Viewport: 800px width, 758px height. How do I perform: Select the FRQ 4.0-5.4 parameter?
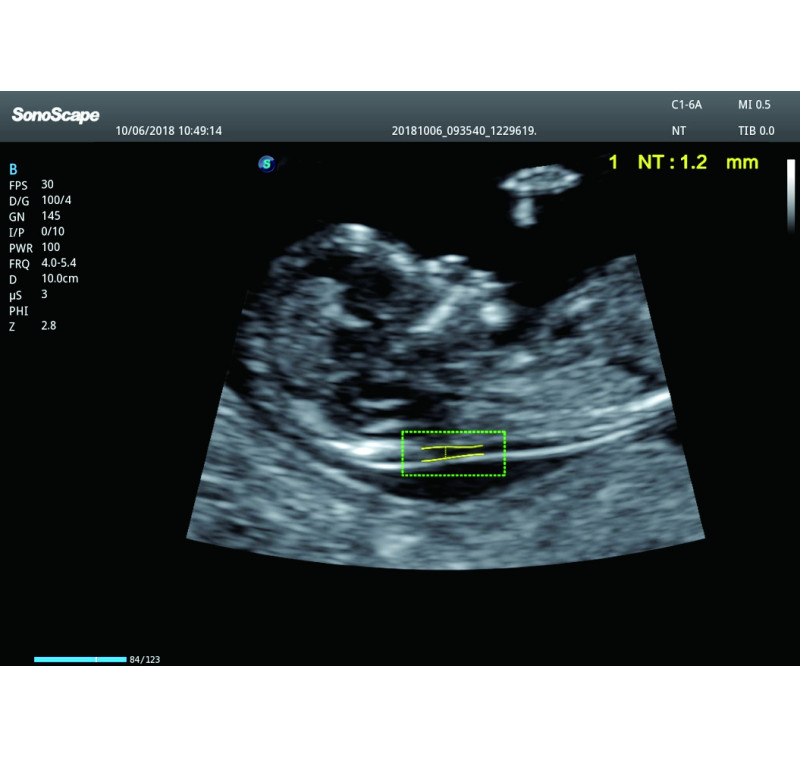pos(43,263)
